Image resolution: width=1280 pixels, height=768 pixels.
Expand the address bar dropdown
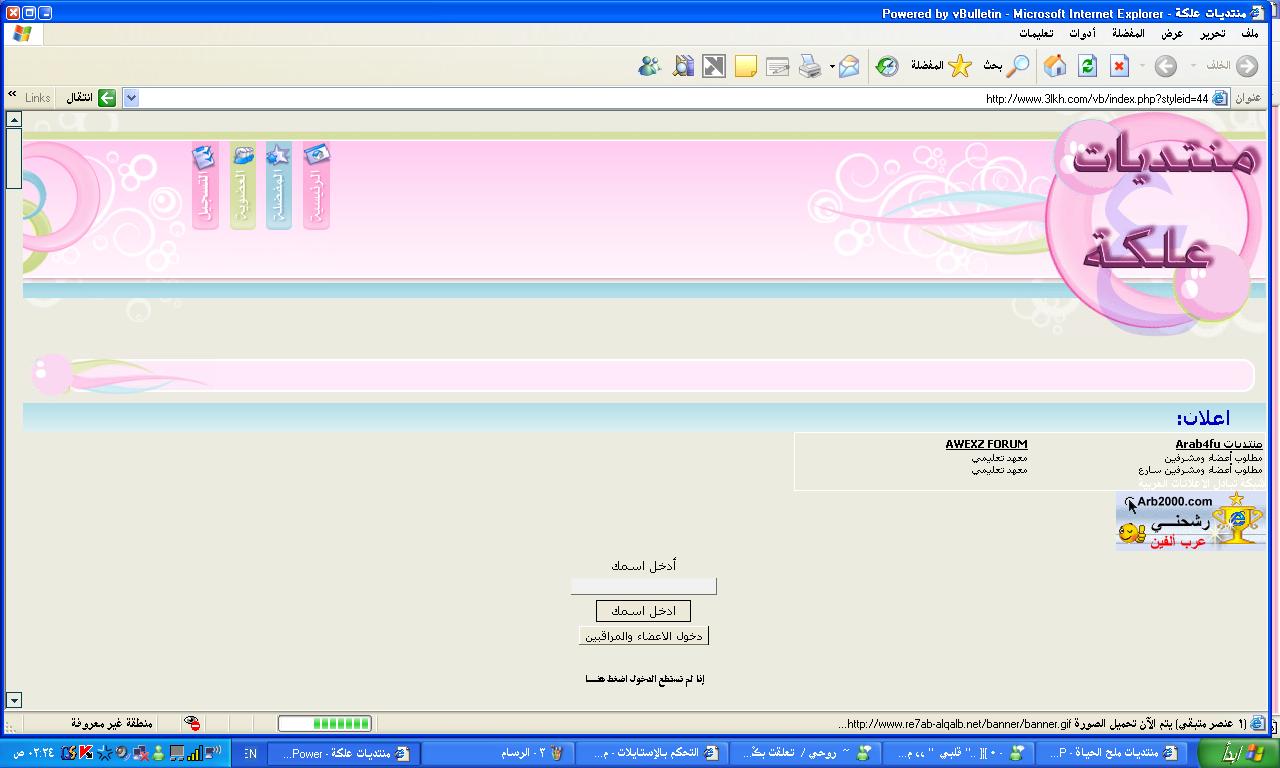click(x=130, y=98)
